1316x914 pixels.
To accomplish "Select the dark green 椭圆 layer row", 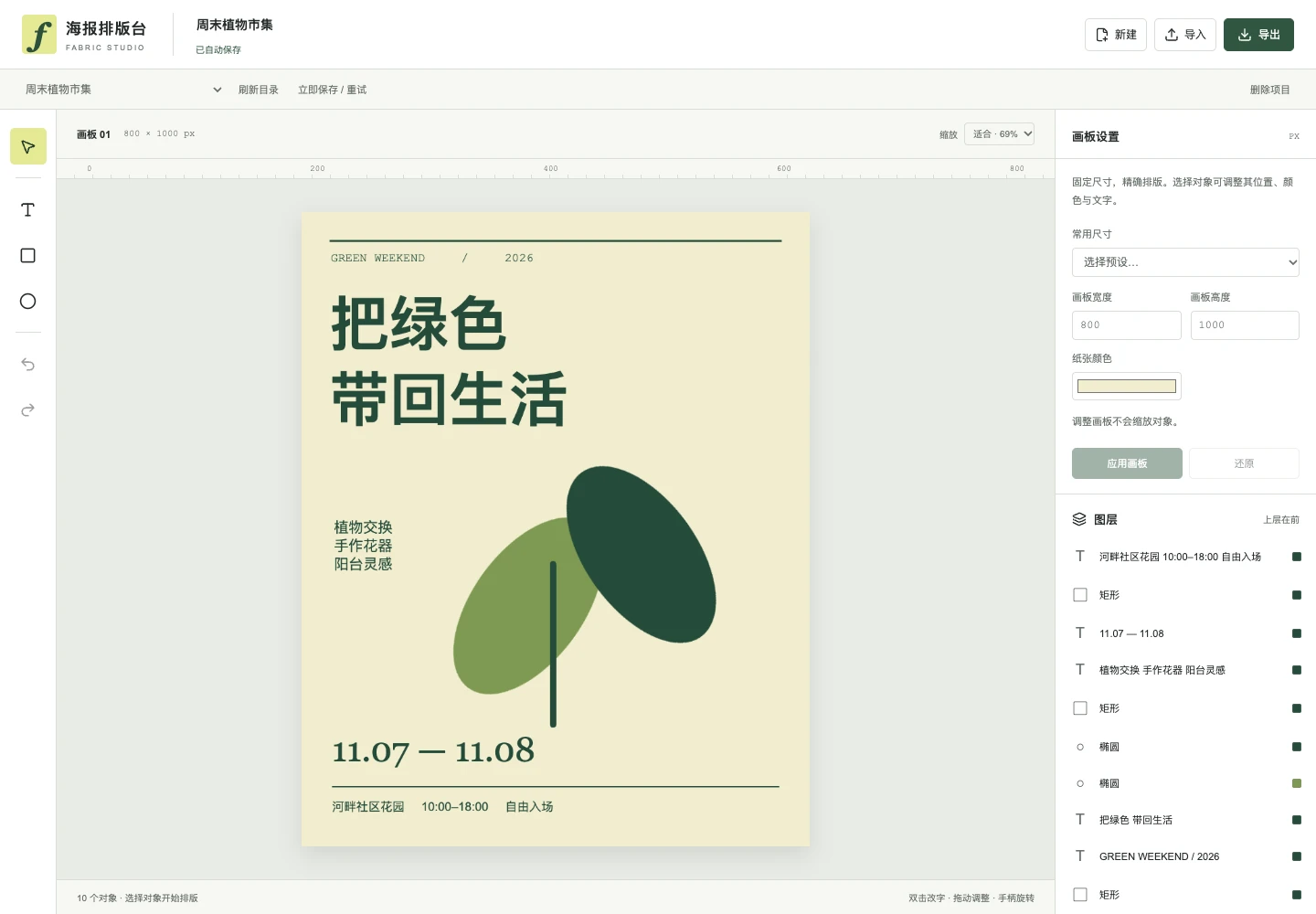I will [x=1185, y=747].
